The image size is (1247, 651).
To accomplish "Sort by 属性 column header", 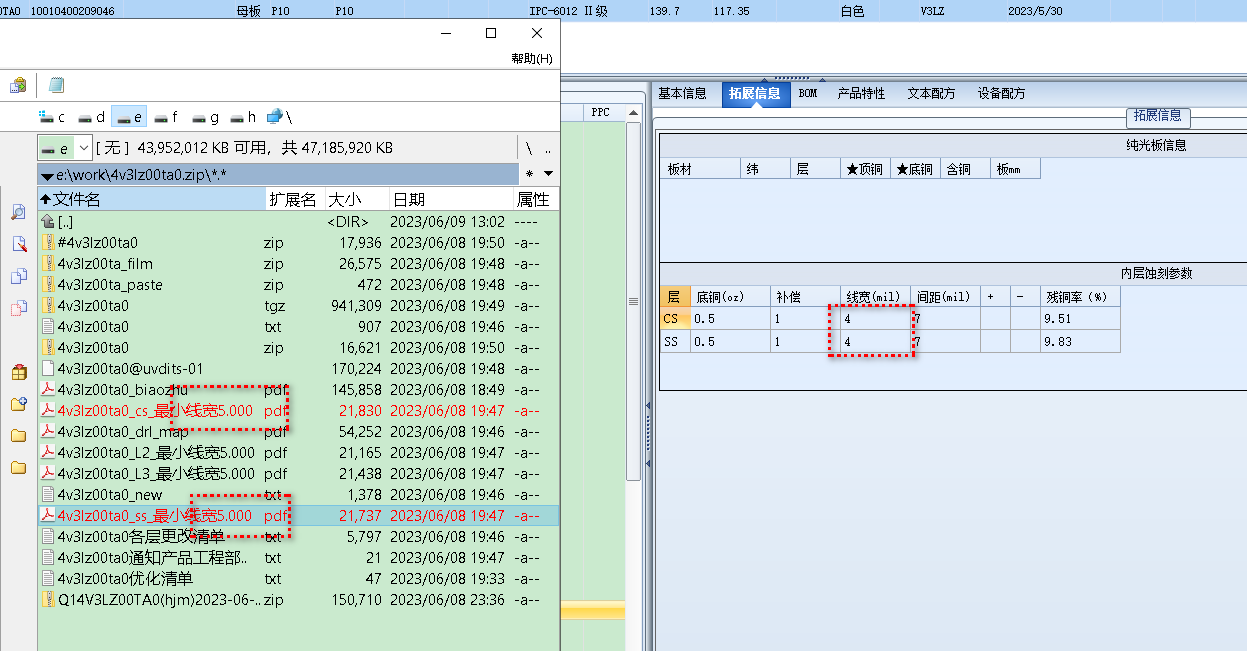I will [x=534, y=200].
